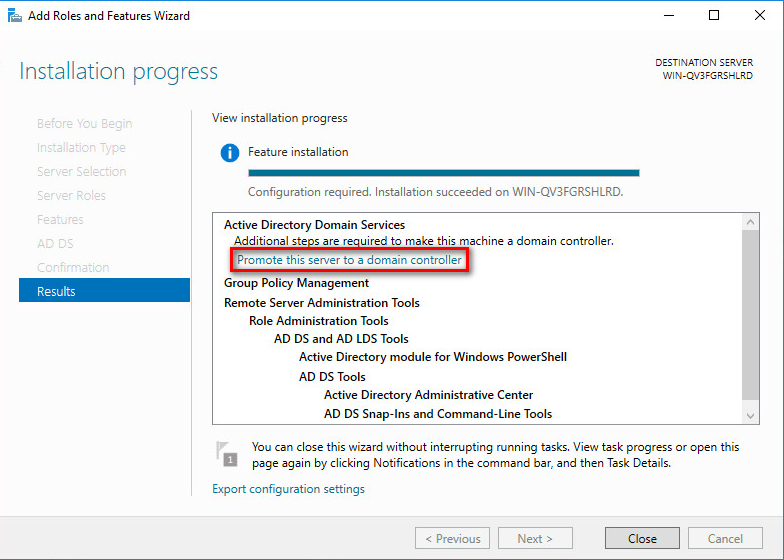Close window with title bar X
784x560 pixels.
point(760,16)
